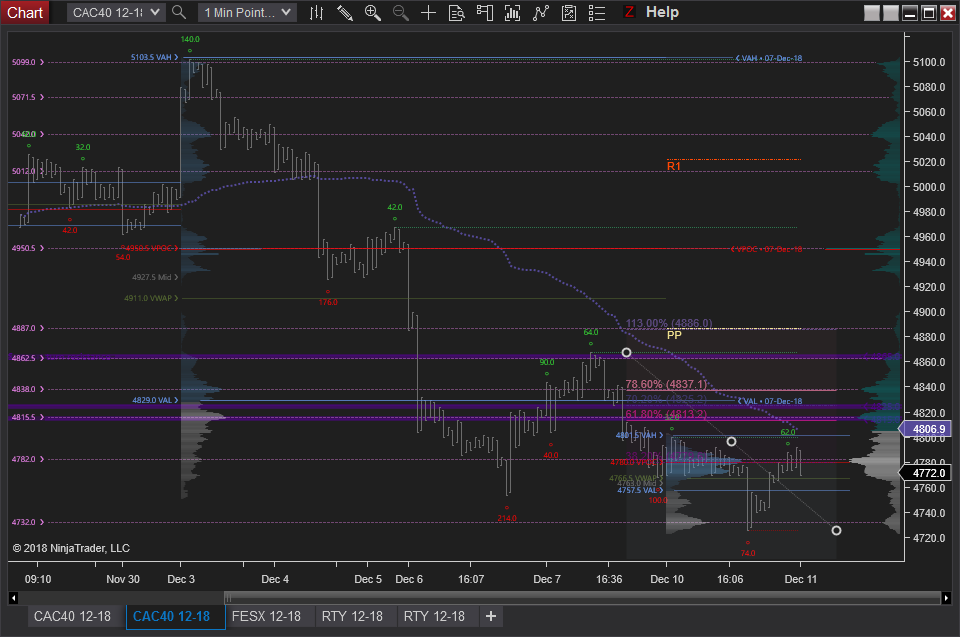Click the 4862.5 level label
Viewport: 960px width, 637px height.
[x=28, y=358]
